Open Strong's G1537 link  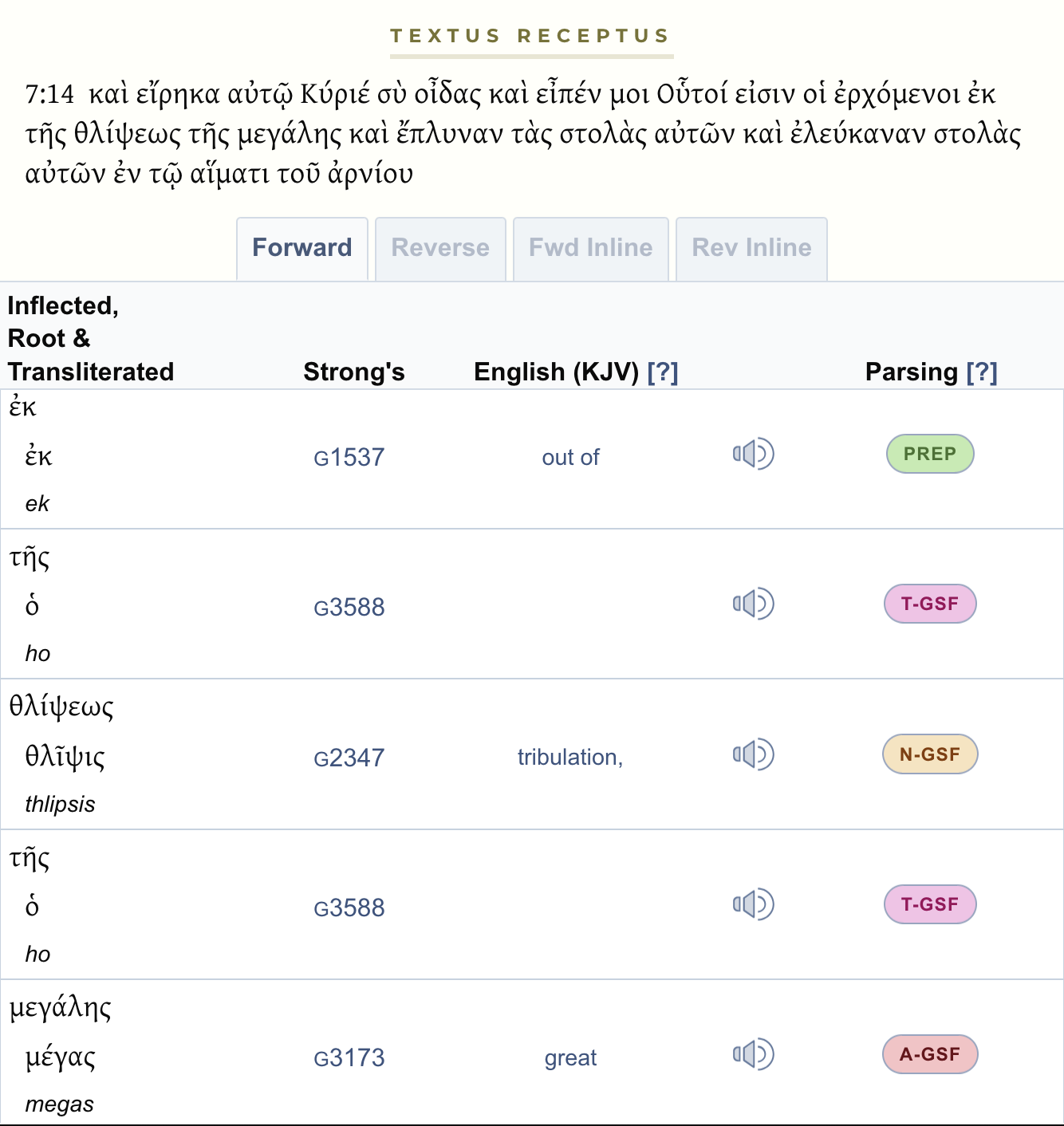point(349,457)
